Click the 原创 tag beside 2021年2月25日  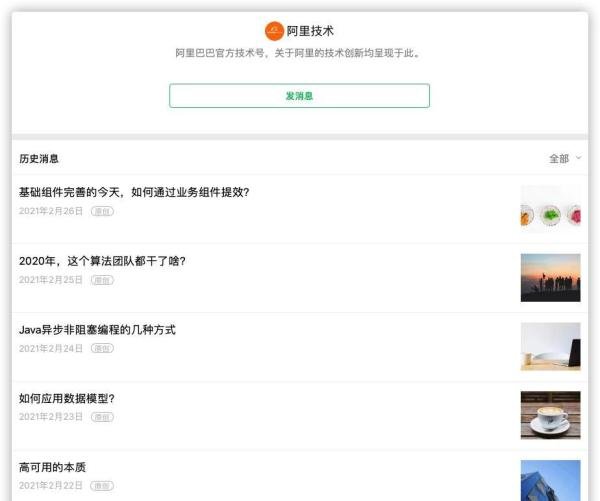pyautogui.click(x=102, y=280)
